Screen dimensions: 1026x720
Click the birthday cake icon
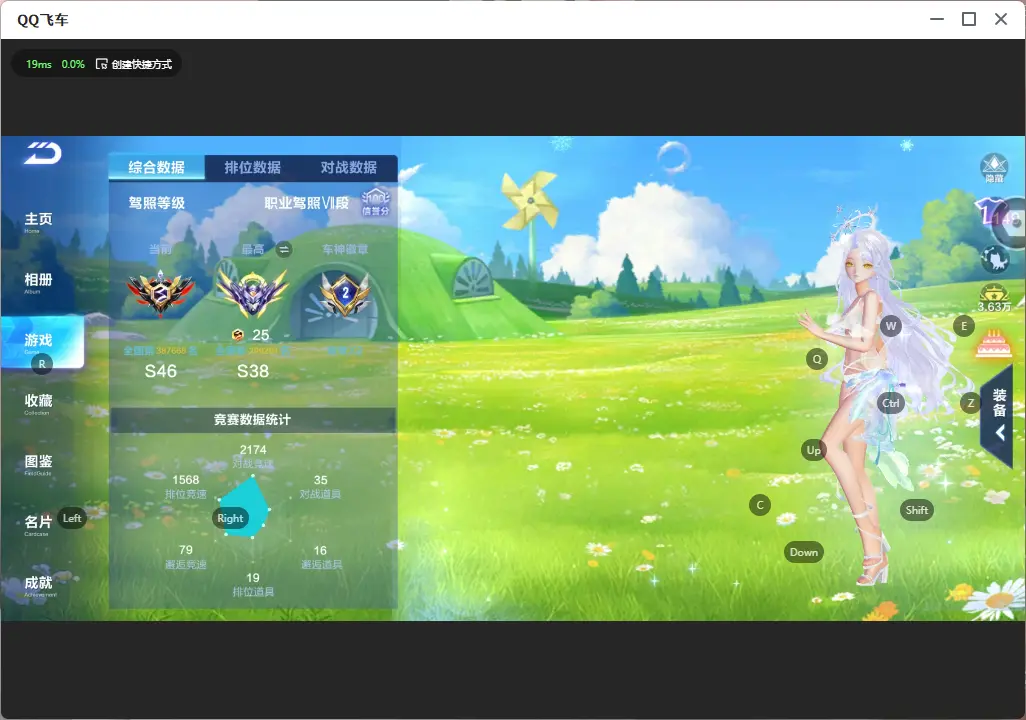[x=994, y=343]
